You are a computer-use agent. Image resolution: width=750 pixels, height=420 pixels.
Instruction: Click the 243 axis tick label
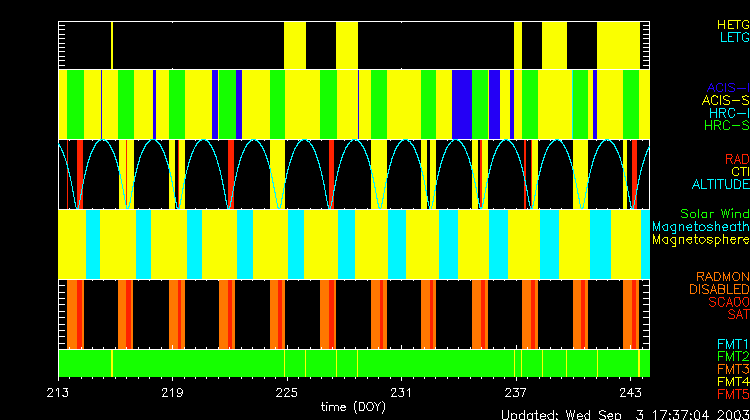(630, 393)
